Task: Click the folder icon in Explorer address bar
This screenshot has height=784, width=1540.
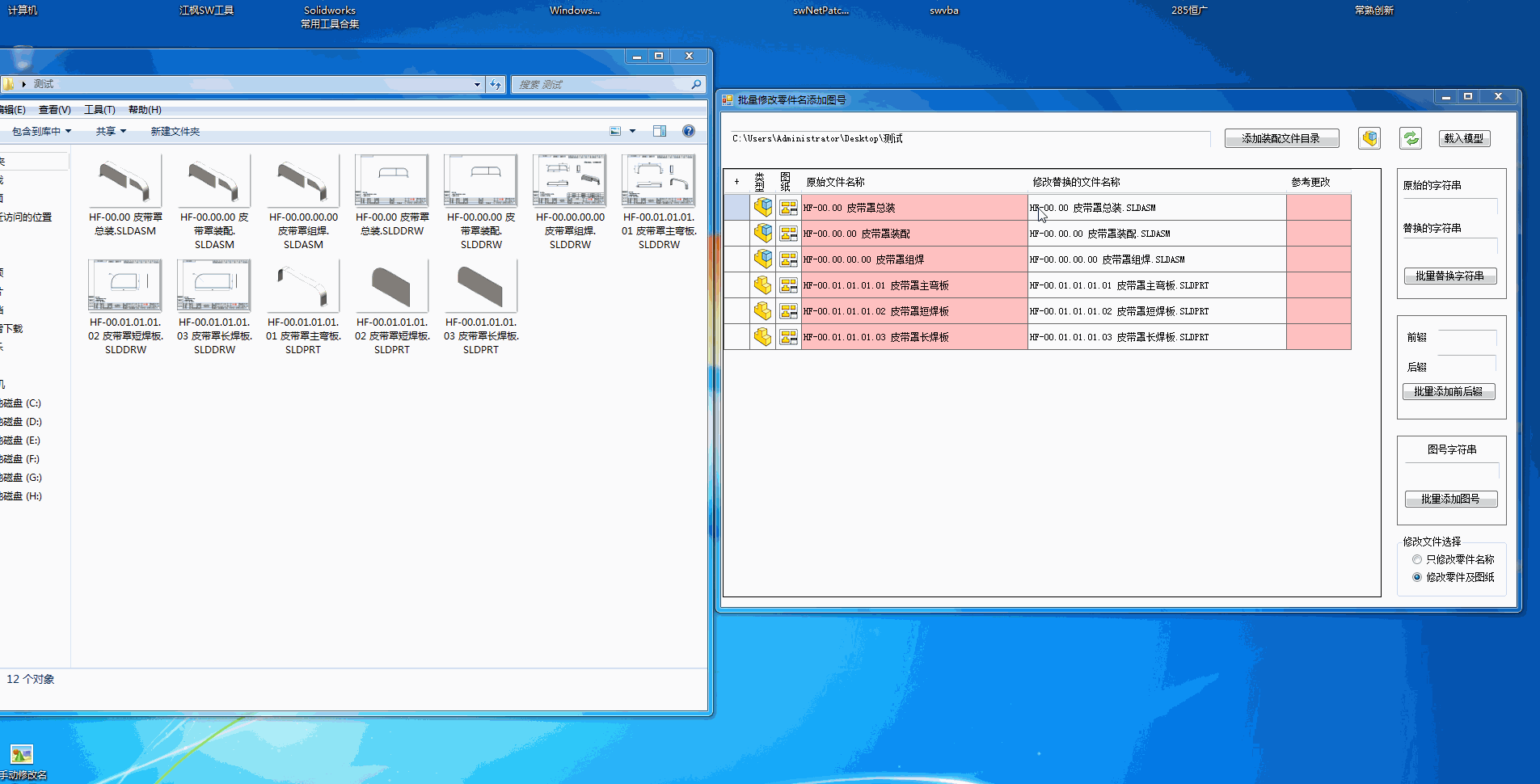Action: tap(8, 84)
